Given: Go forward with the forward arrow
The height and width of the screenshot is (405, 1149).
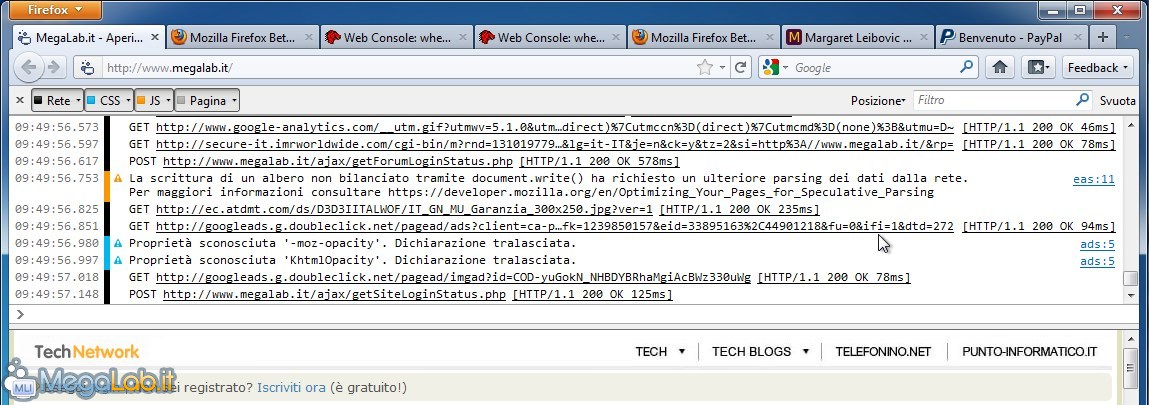Looking at the screenshot, I should click(53, 67).
